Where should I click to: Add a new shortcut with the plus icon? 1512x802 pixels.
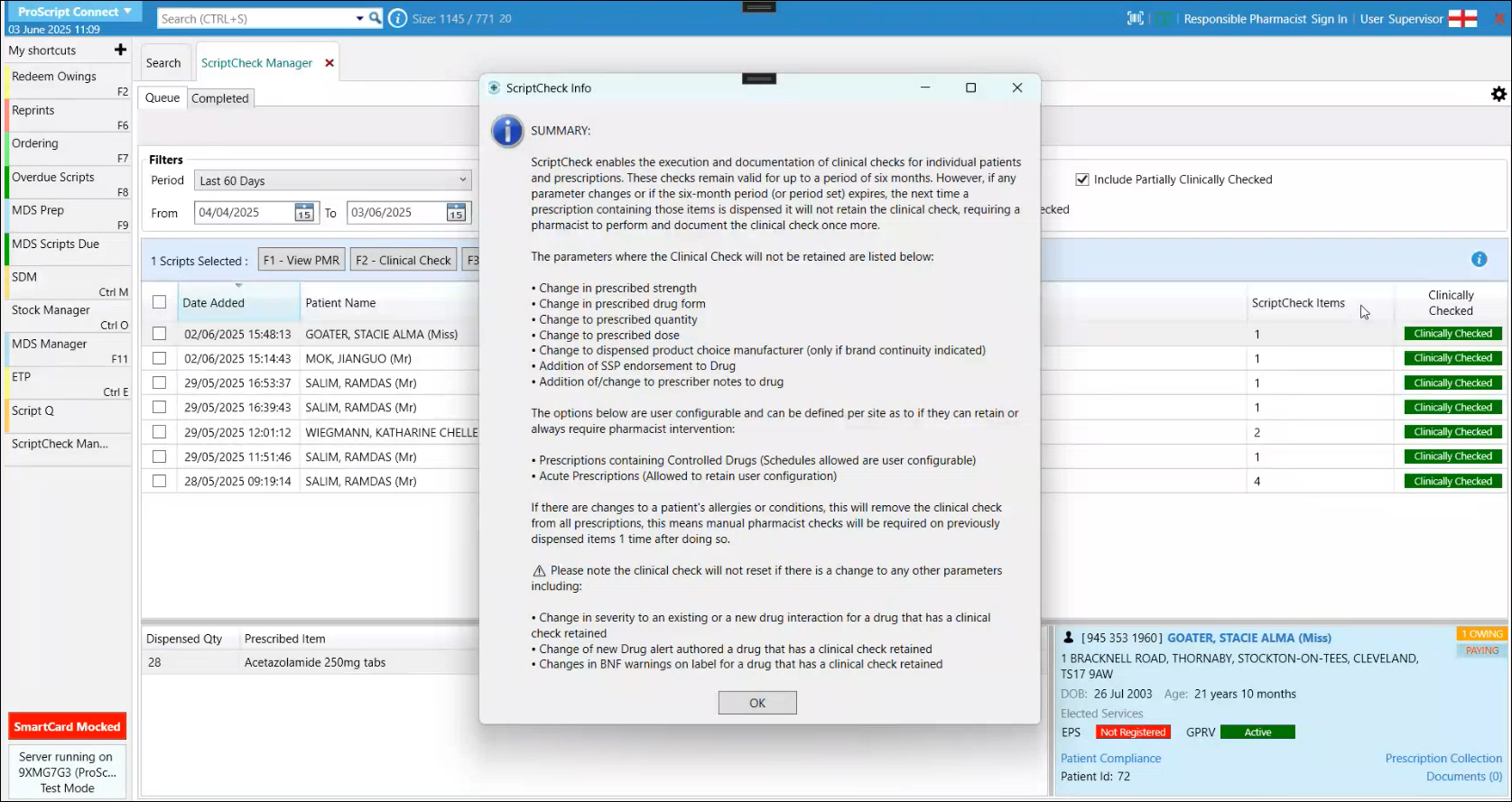click(x=120, y=50)
